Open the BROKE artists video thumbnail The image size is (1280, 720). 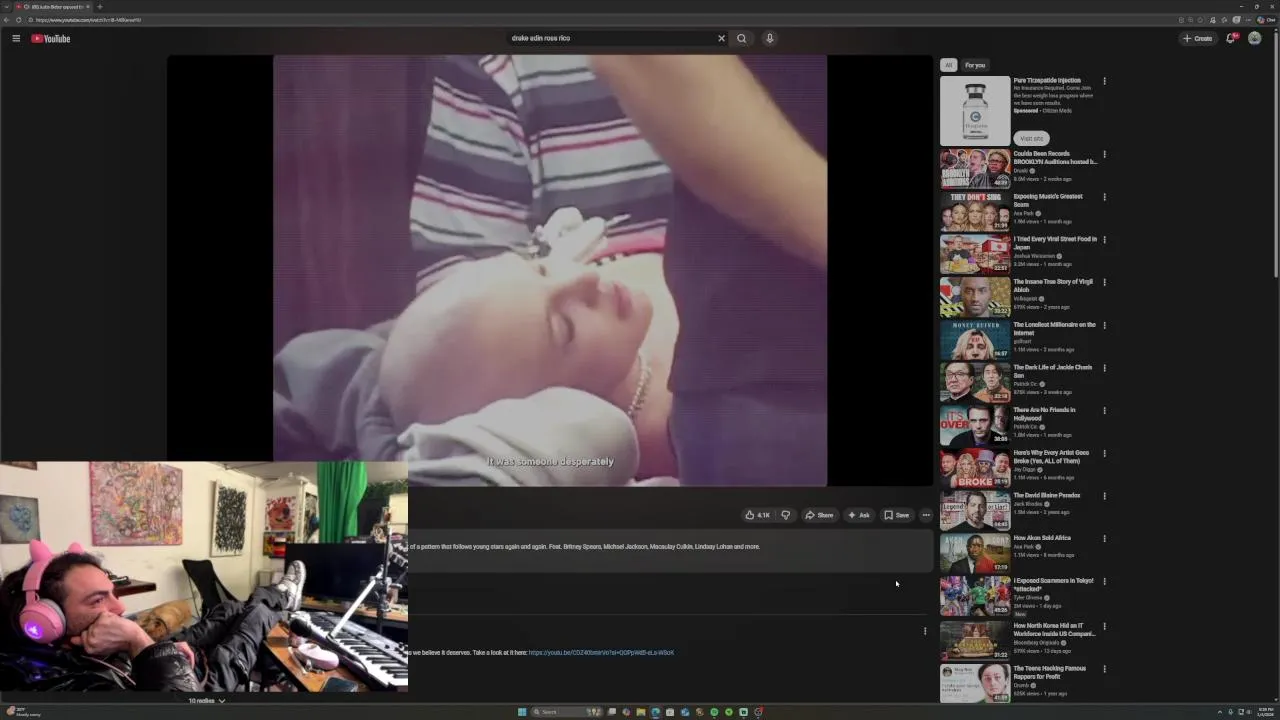click(975, 467)
